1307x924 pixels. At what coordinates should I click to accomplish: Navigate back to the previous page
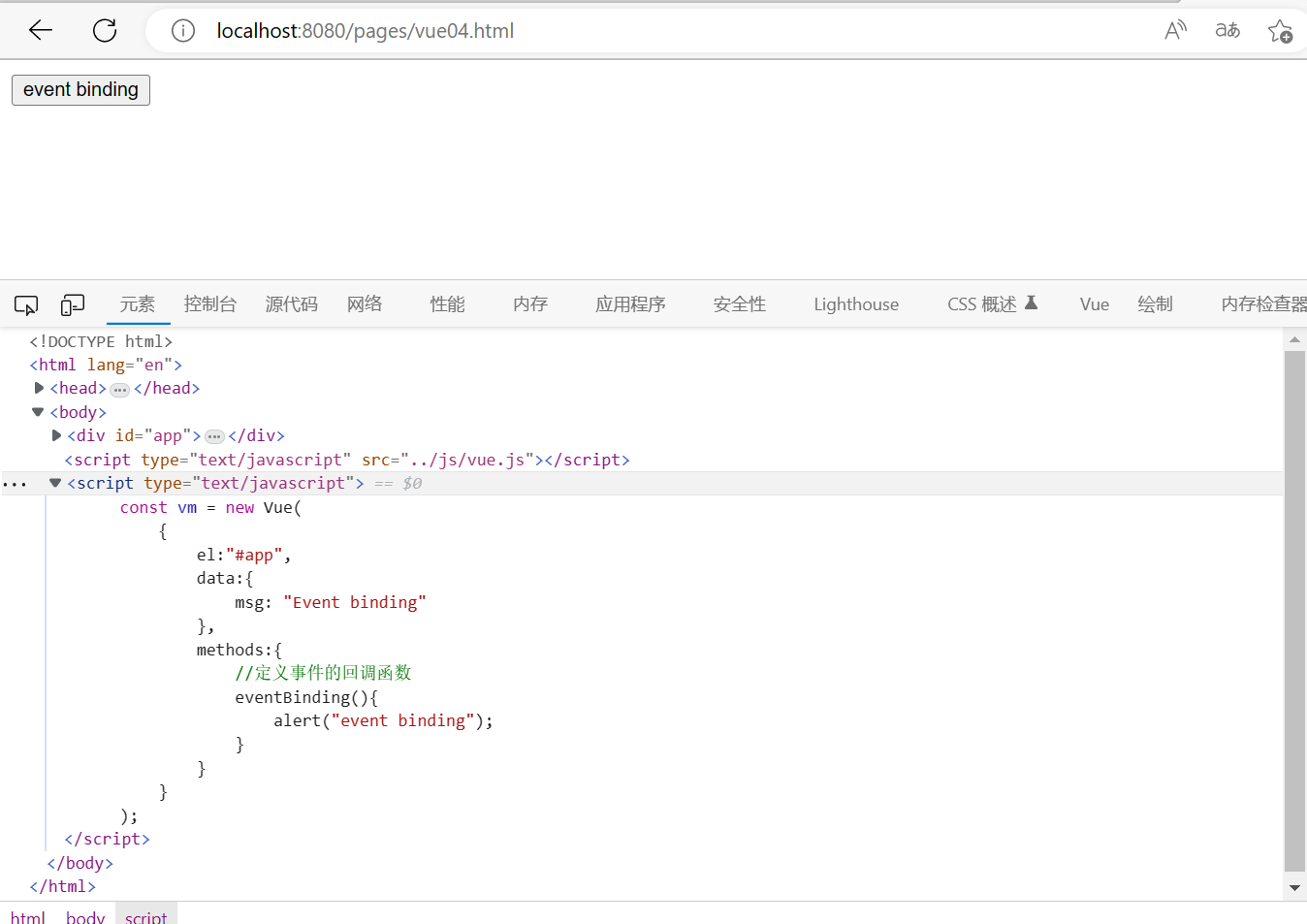[x=40, y=30]
